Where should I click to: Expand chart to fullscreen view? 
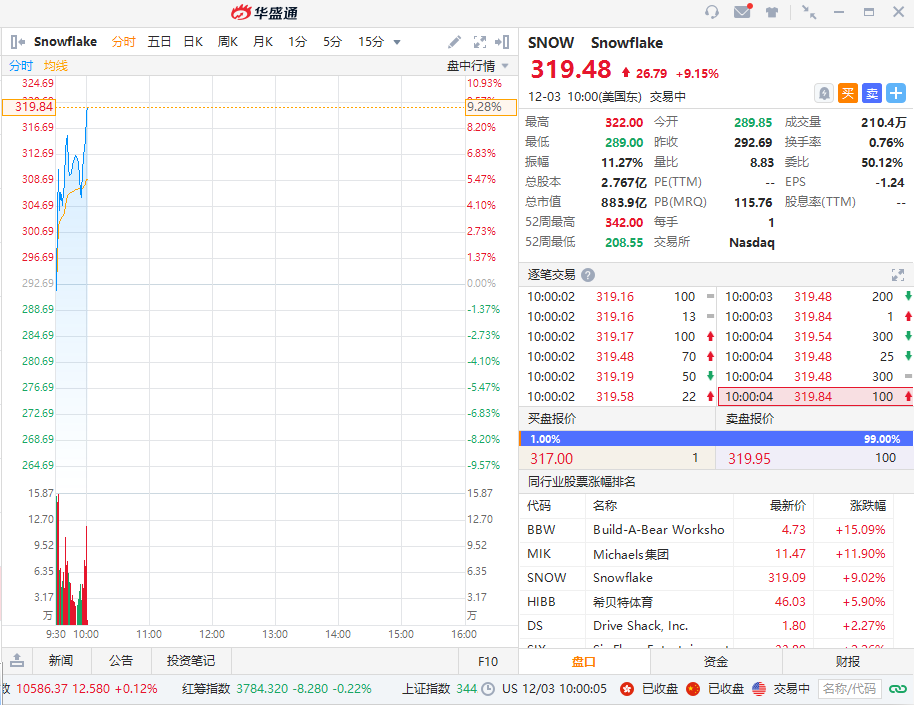479,42
